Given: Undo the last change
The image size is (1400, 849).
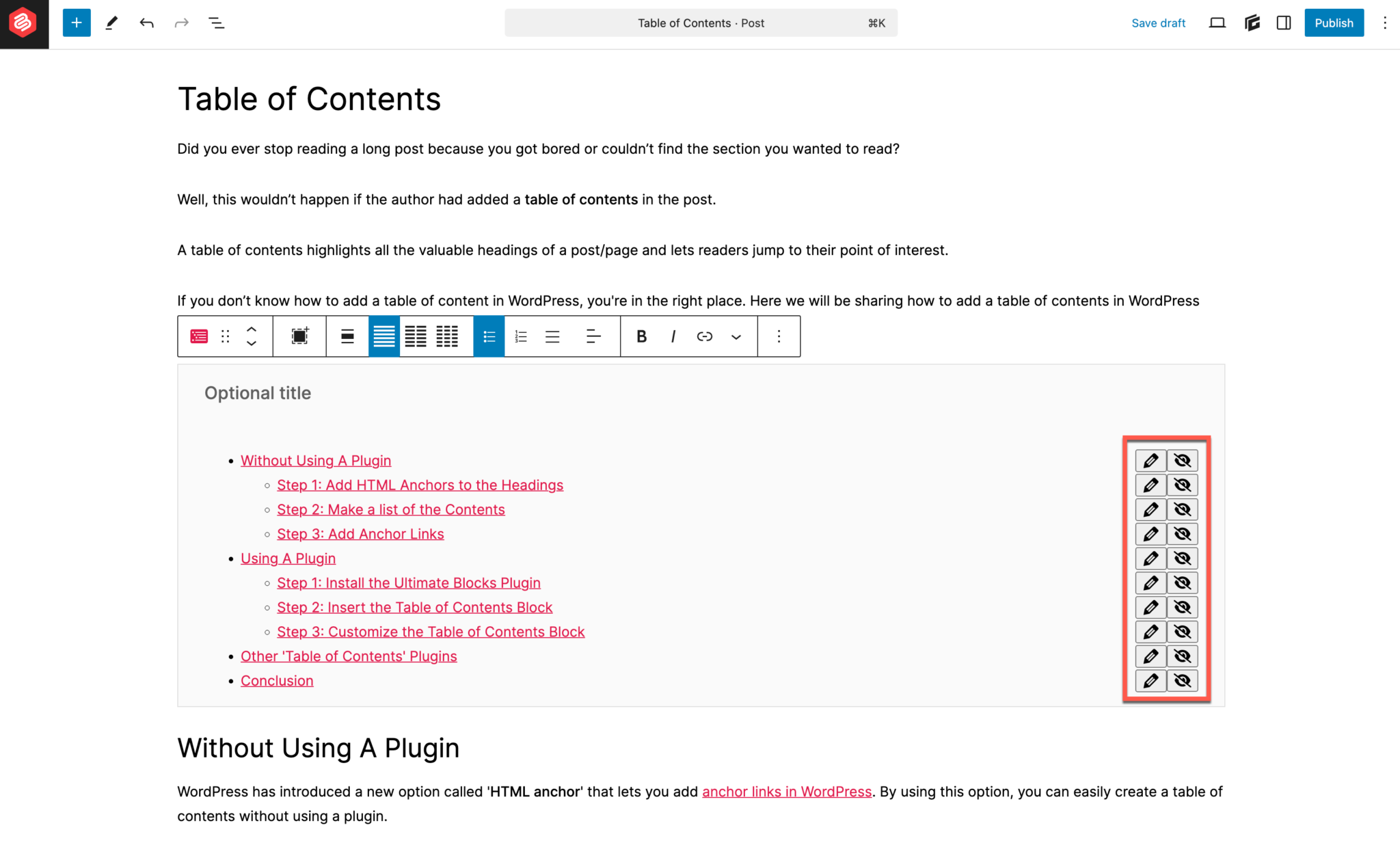Looking at the screenshot, I should (146, 23).
